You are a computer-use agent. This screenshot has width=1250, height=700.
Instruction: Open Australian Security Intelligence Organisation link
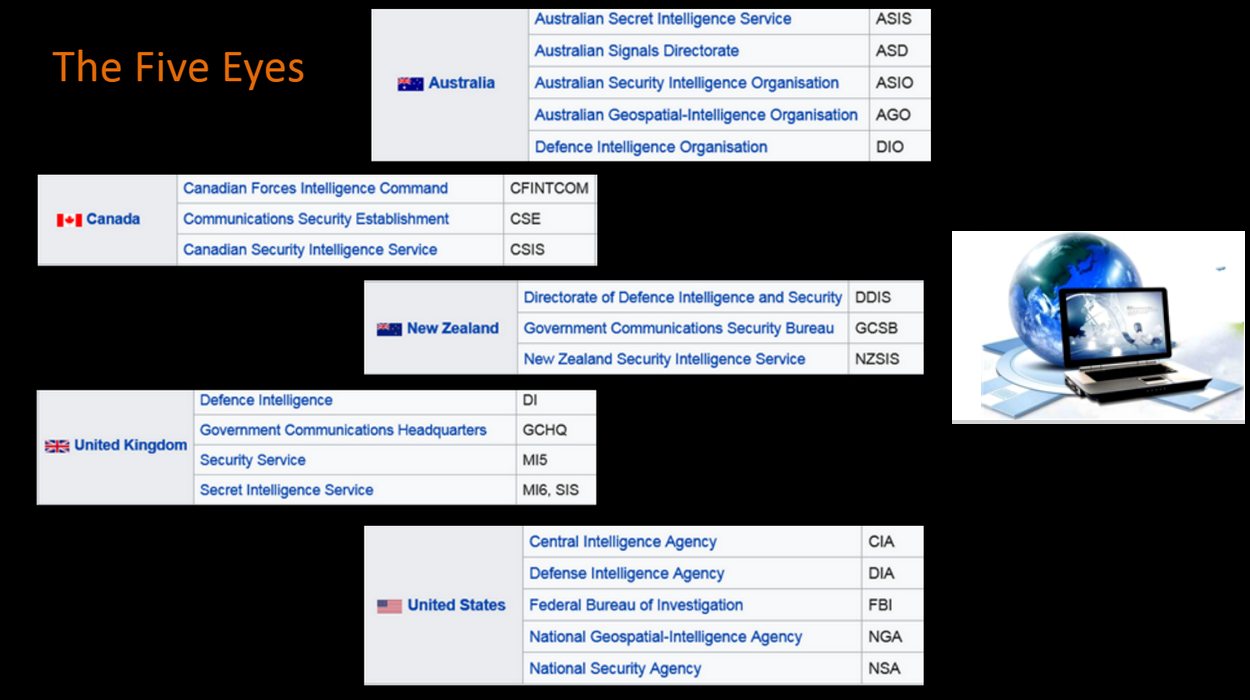(687, 83)
